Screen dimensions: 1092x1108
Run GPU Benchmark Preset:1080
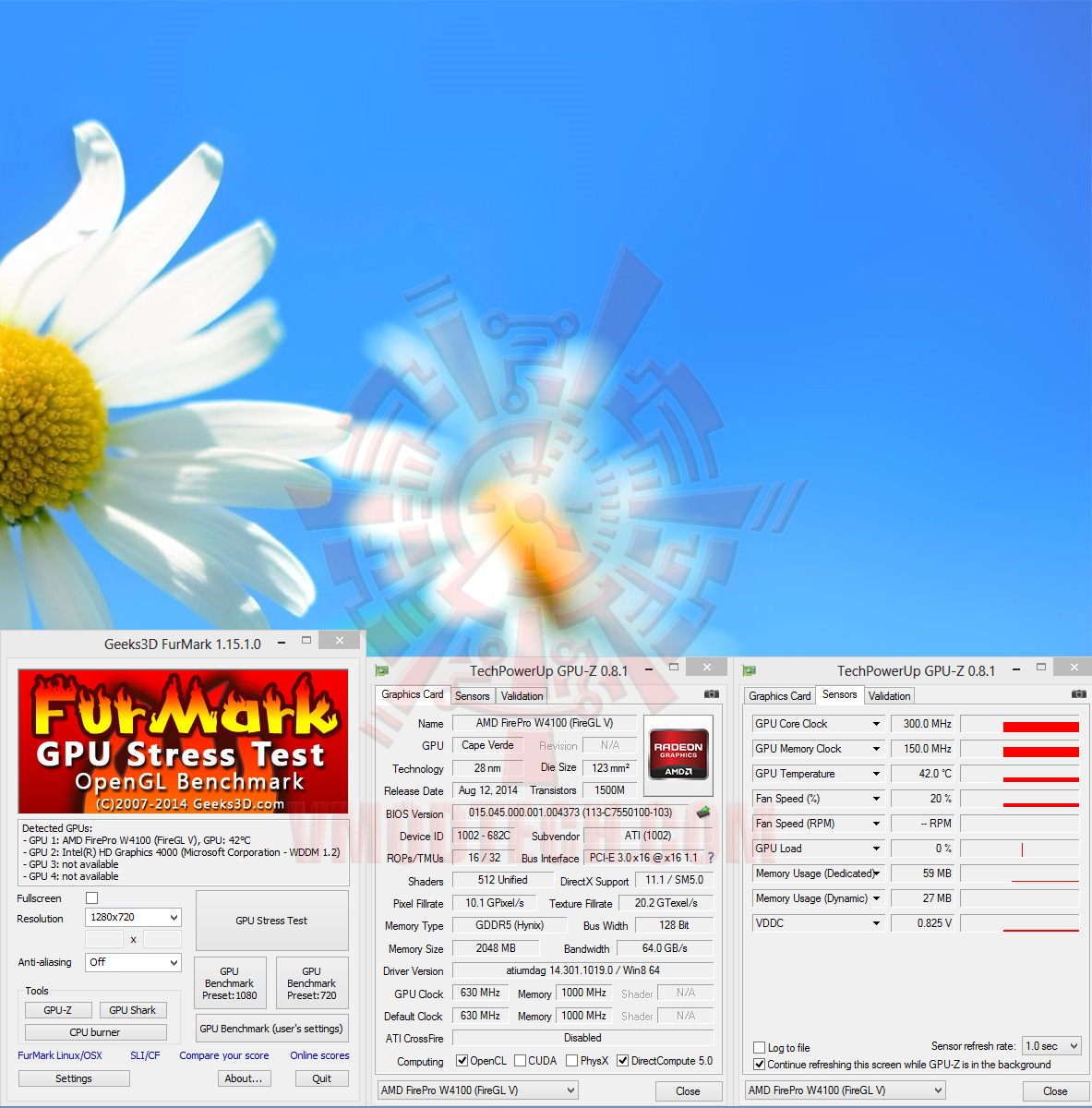[230, 983]
